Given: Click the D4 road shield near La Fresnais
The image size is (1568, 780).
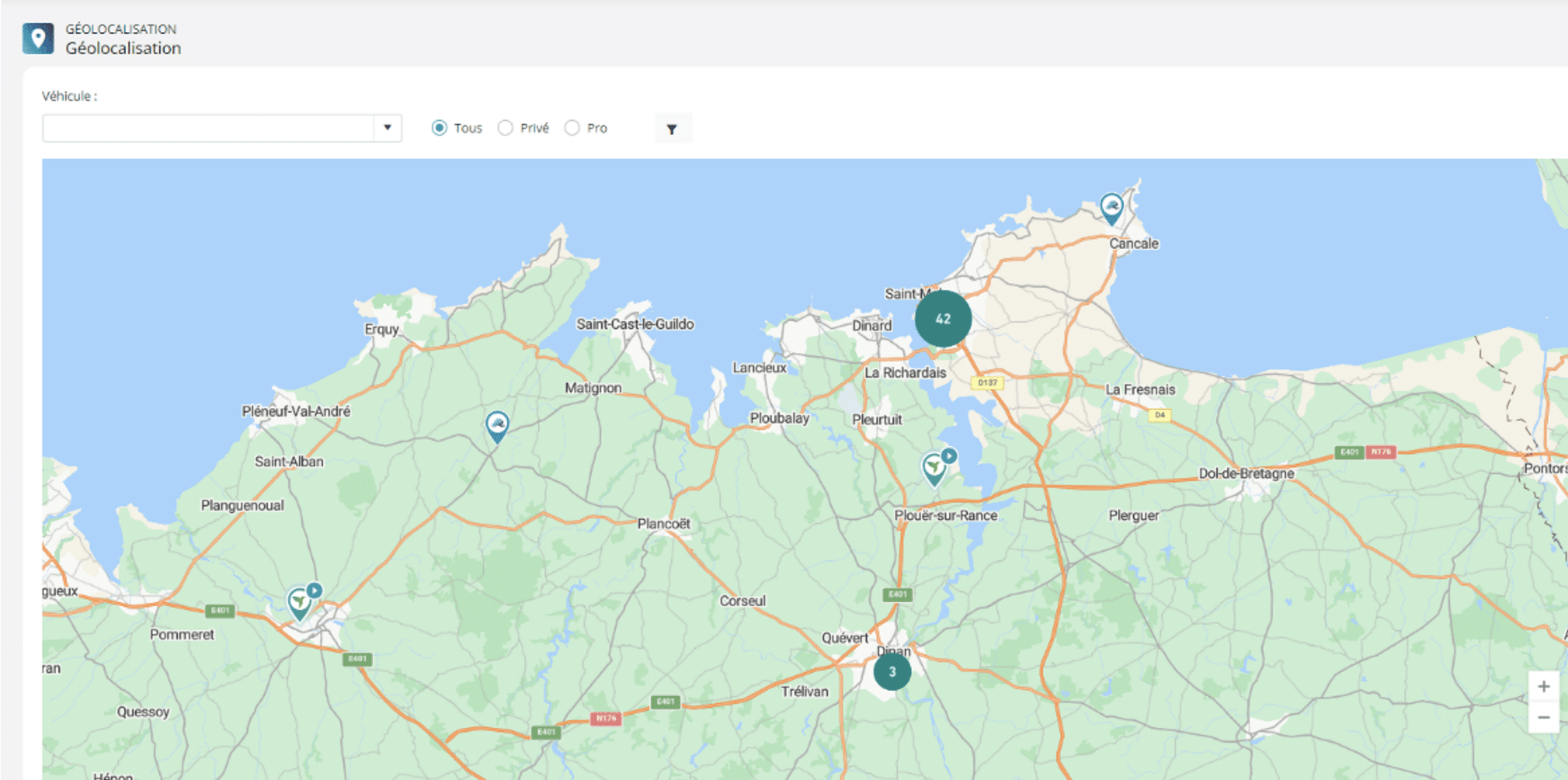Looking at the screenshot, I should point(1159,414).
